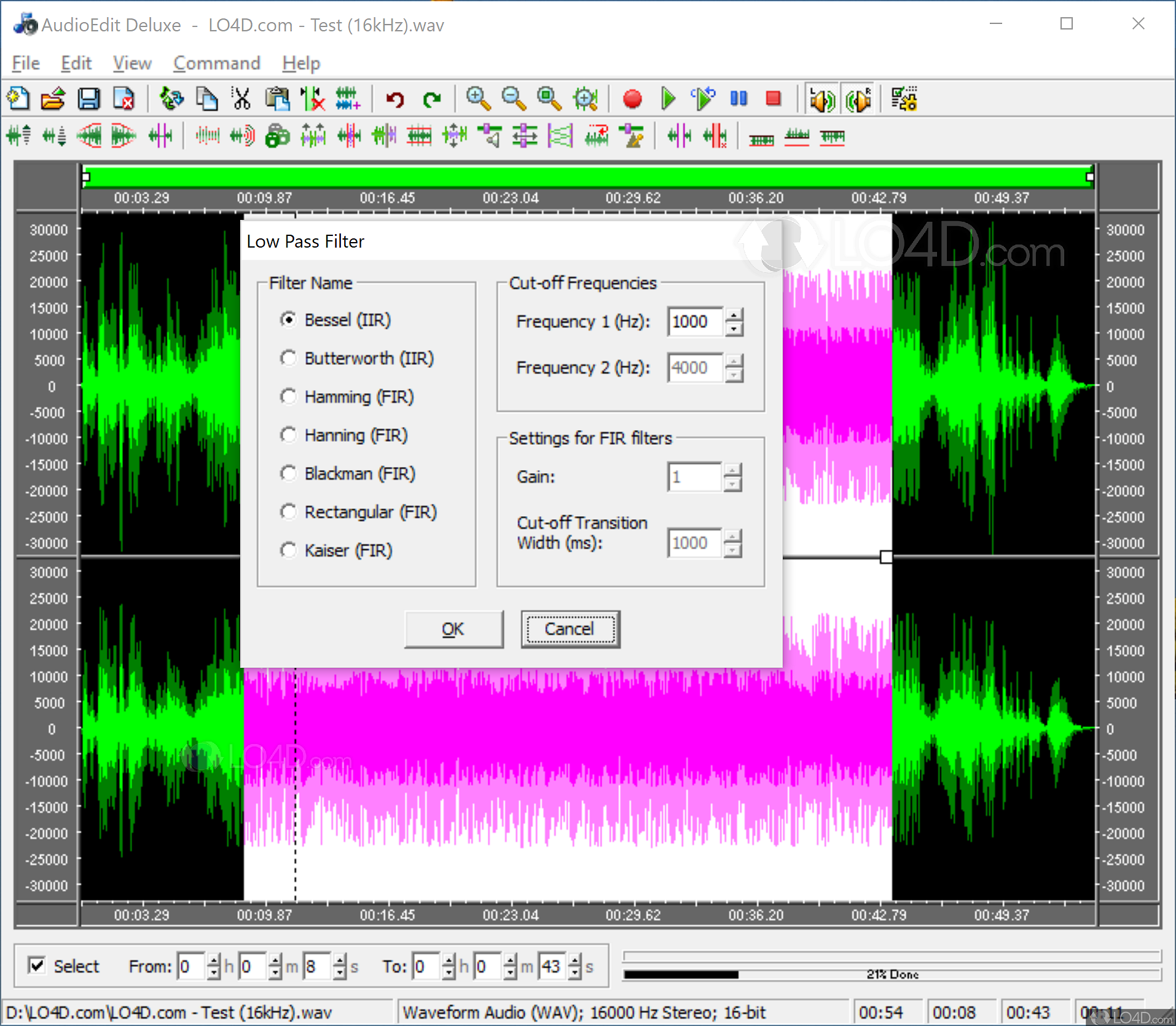Uncheck the Select checkbox
The height and width of the screenshot is (1026, 1176).
click(x=37, y=966)
